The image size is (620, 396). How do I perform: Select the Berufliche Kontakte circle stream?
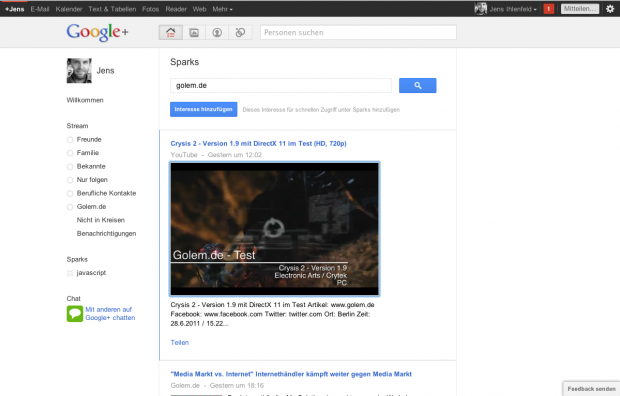pos(106,193)
